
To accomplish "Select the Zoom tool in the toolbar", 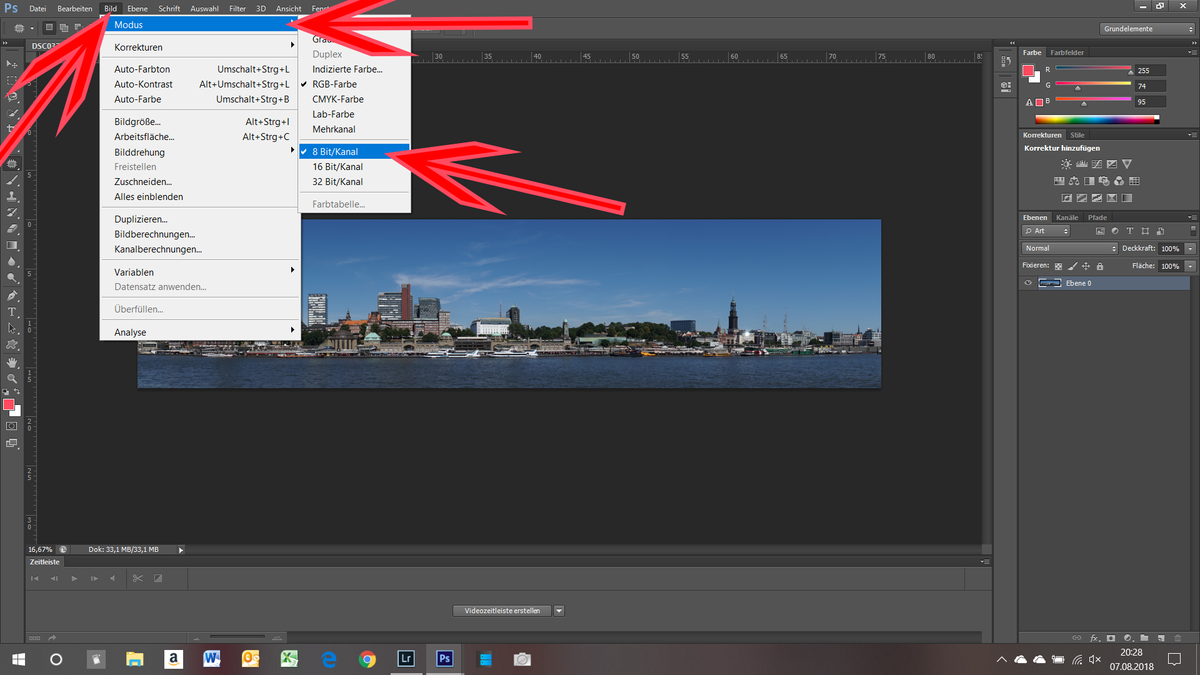I will (x=12, y=377).
